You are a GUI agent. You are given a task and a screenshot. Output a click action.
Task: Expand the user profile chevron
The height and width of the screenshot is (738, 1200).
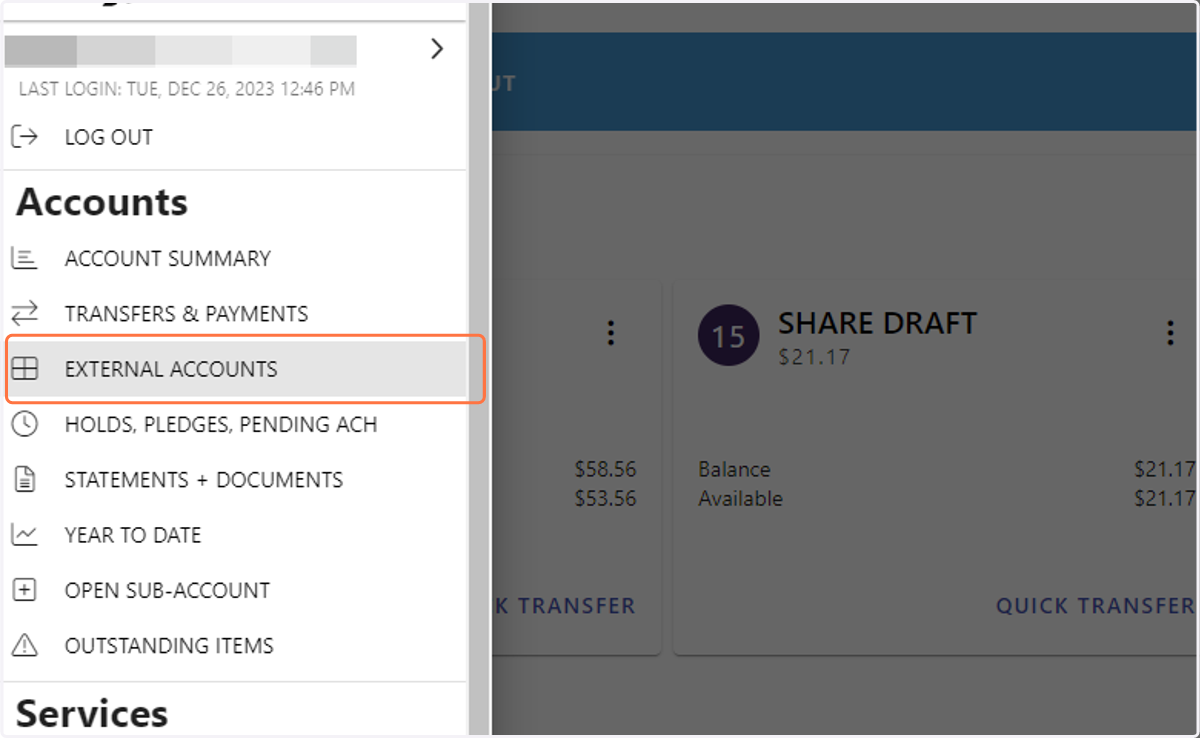tap(436, 49)
